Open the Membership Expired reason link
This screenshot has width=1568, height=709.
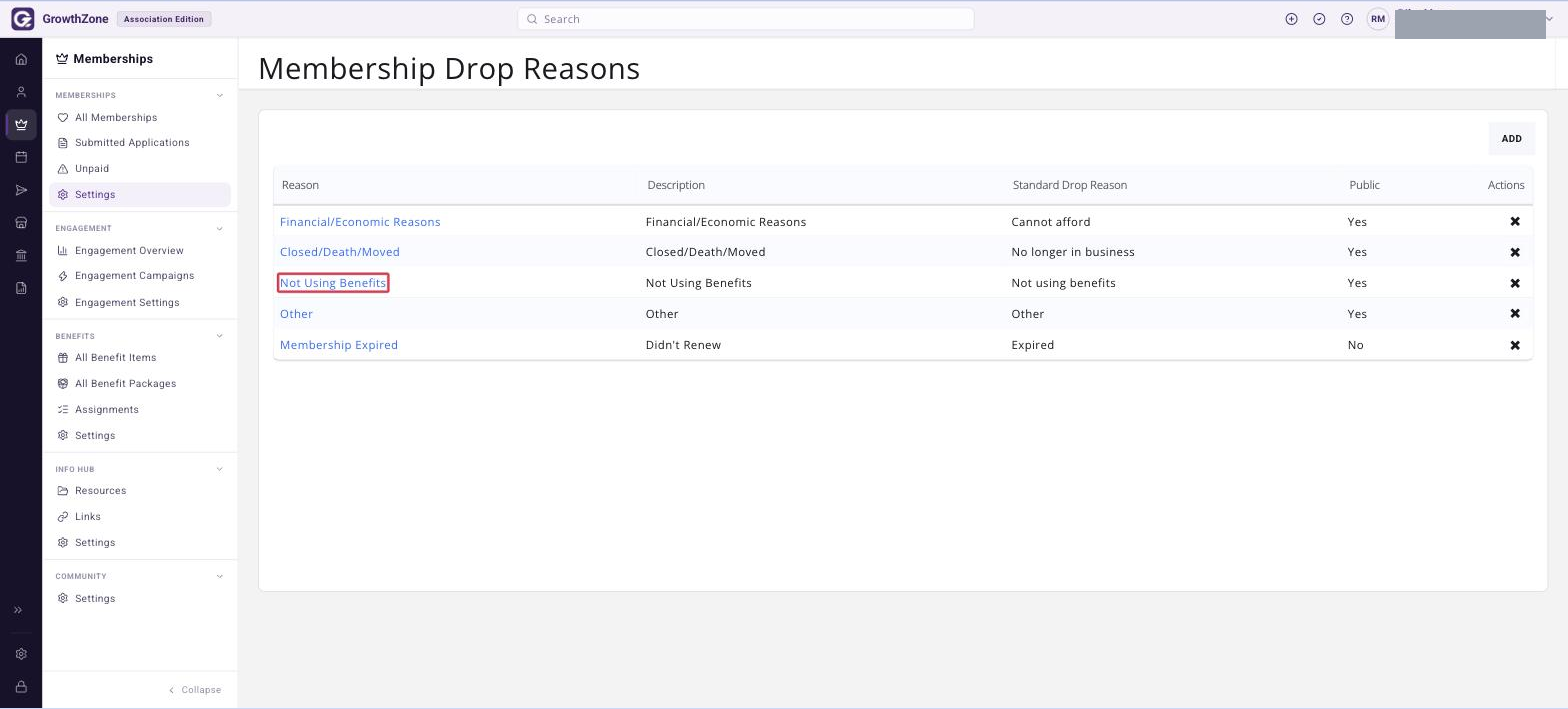339,345
